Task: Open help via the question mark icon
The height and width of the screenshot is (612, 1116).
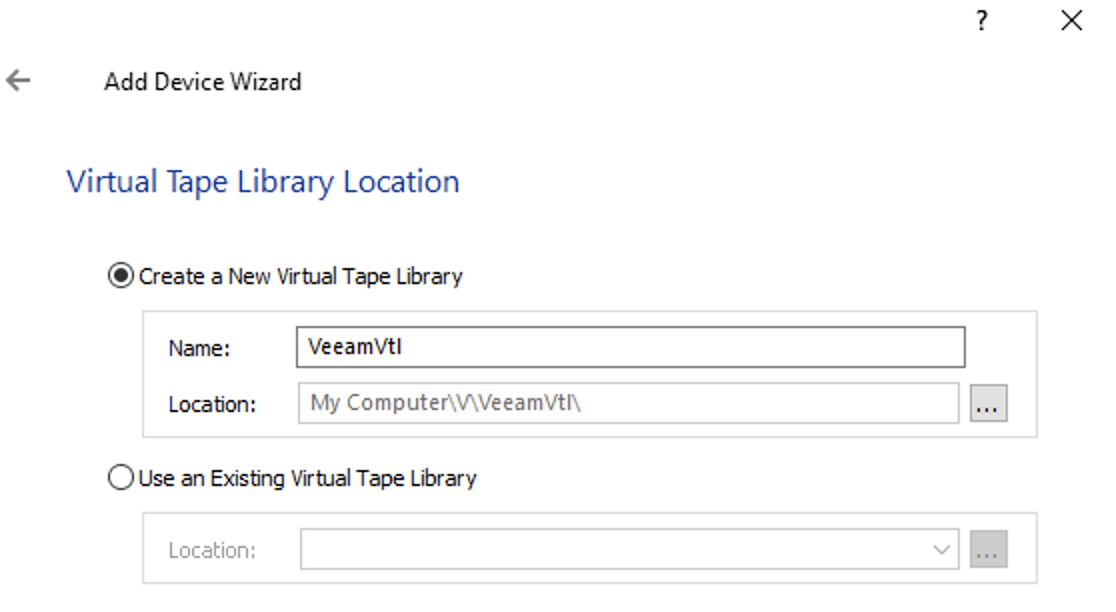Action: (981, 20)
